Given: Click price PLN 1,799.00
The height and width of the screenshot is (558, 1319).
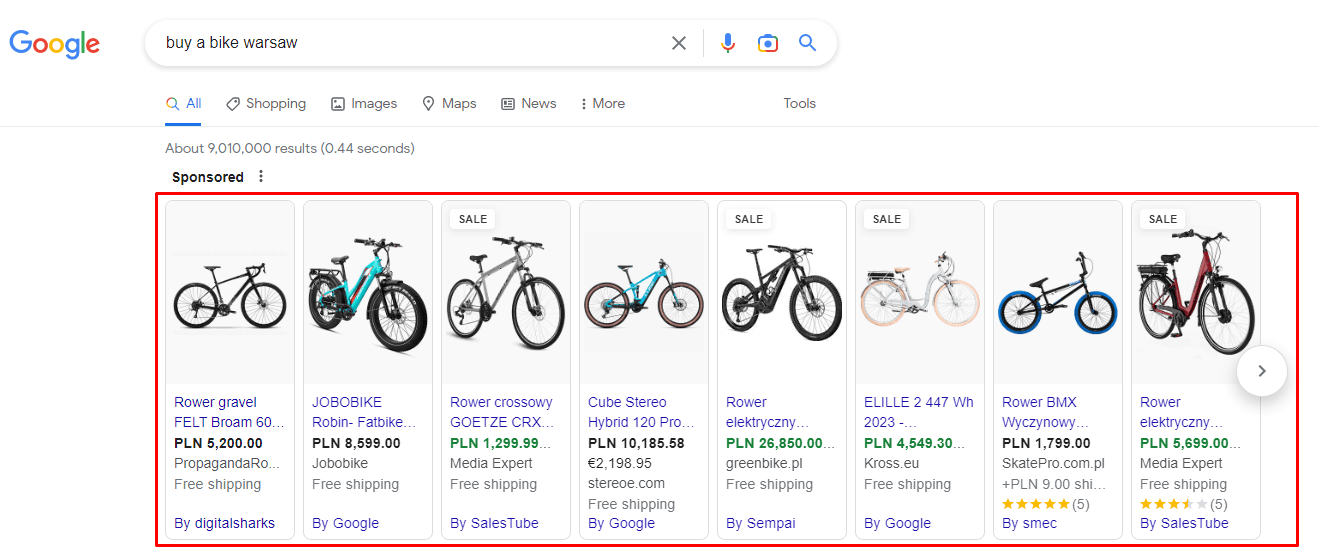Looking at the screenshot, I should point(1046,443).
